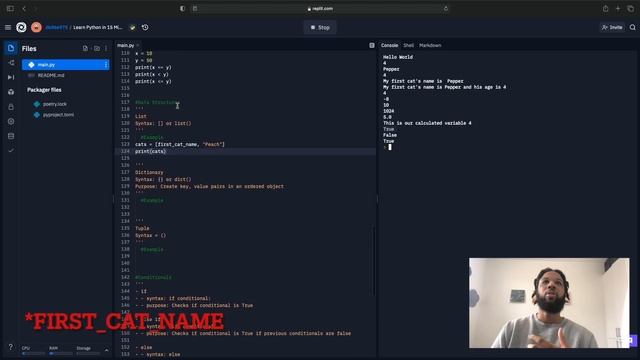Show the browser tab overview
Viewport: 640px width, 360px height.
pos(631,9)
